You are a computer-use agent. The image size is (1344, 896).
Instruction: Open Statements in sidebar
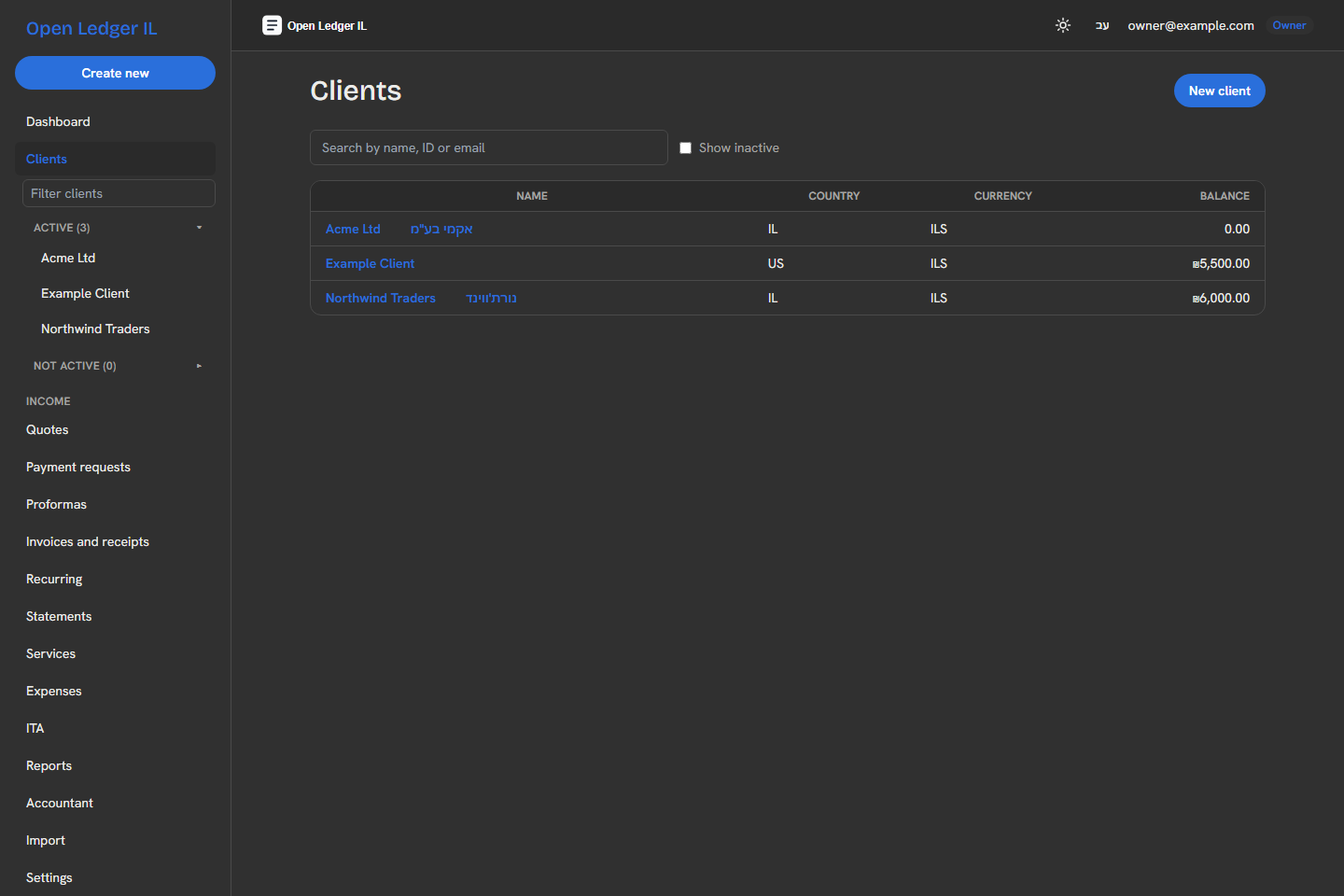click(115, 616)
